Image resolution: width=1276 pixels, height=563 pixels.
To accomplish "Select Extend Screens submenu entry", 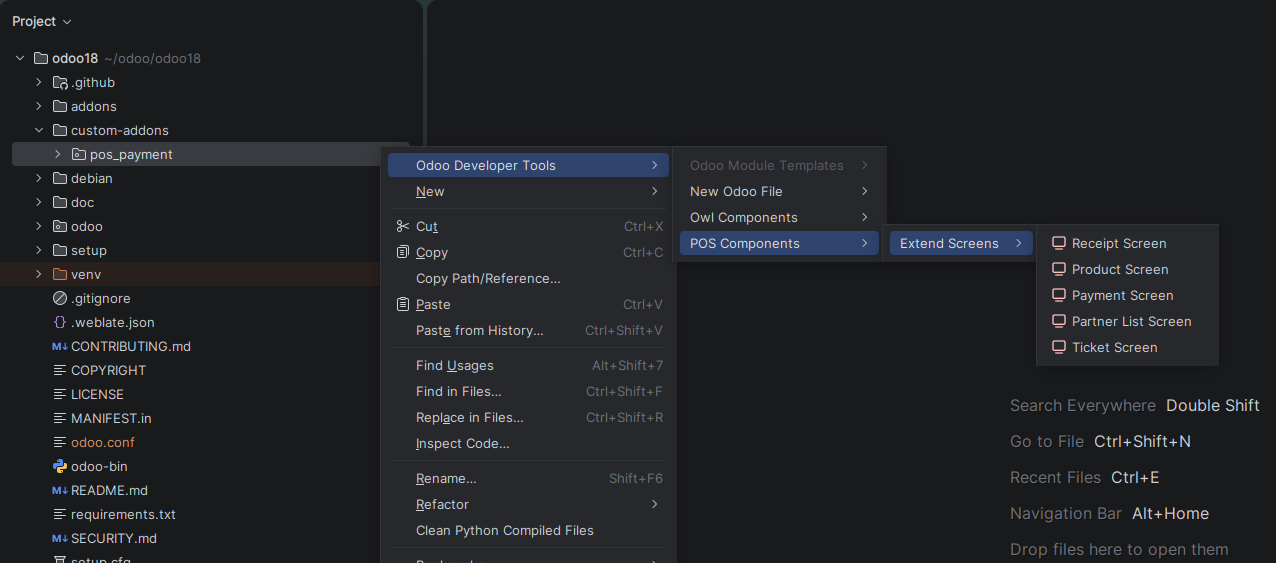I will (961, 243).
